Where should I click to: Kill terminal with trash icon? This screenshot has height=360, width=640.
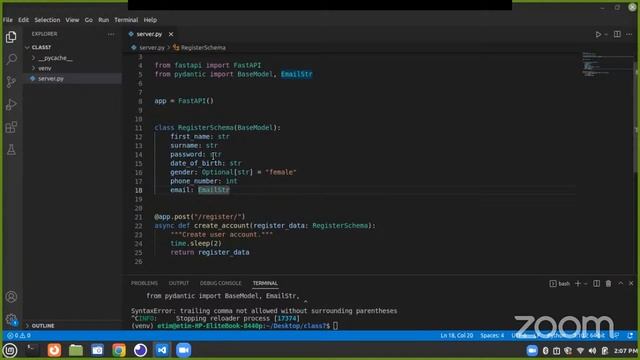(x=608, y=283)
